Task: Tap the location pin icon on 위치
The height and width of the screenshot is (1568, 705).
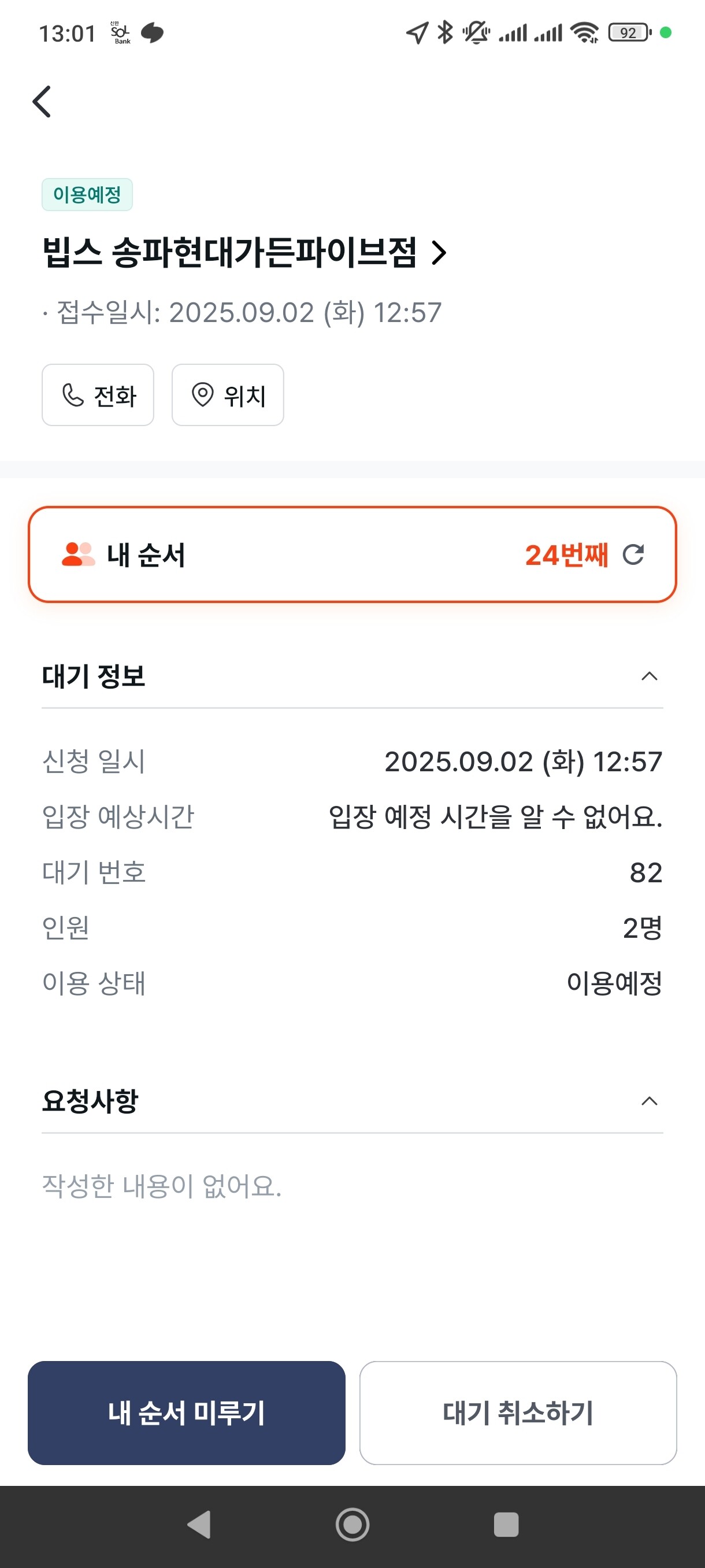Action: [203, 395]
